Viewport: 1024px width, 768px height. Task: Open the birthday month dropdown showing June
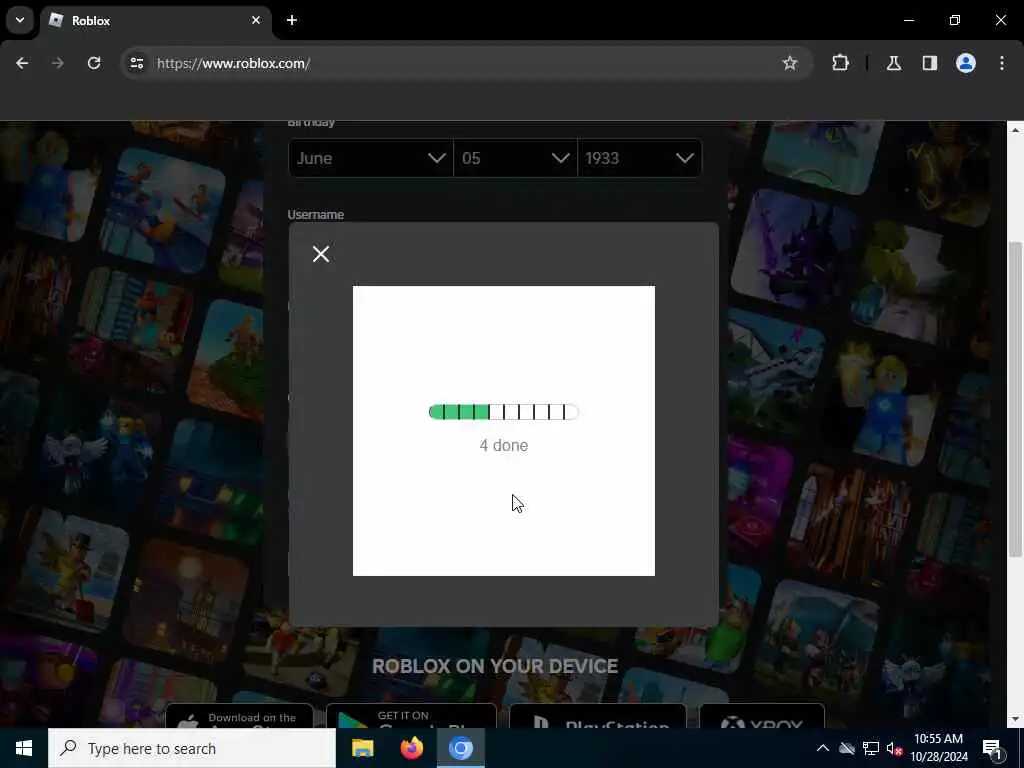point(370,158)
